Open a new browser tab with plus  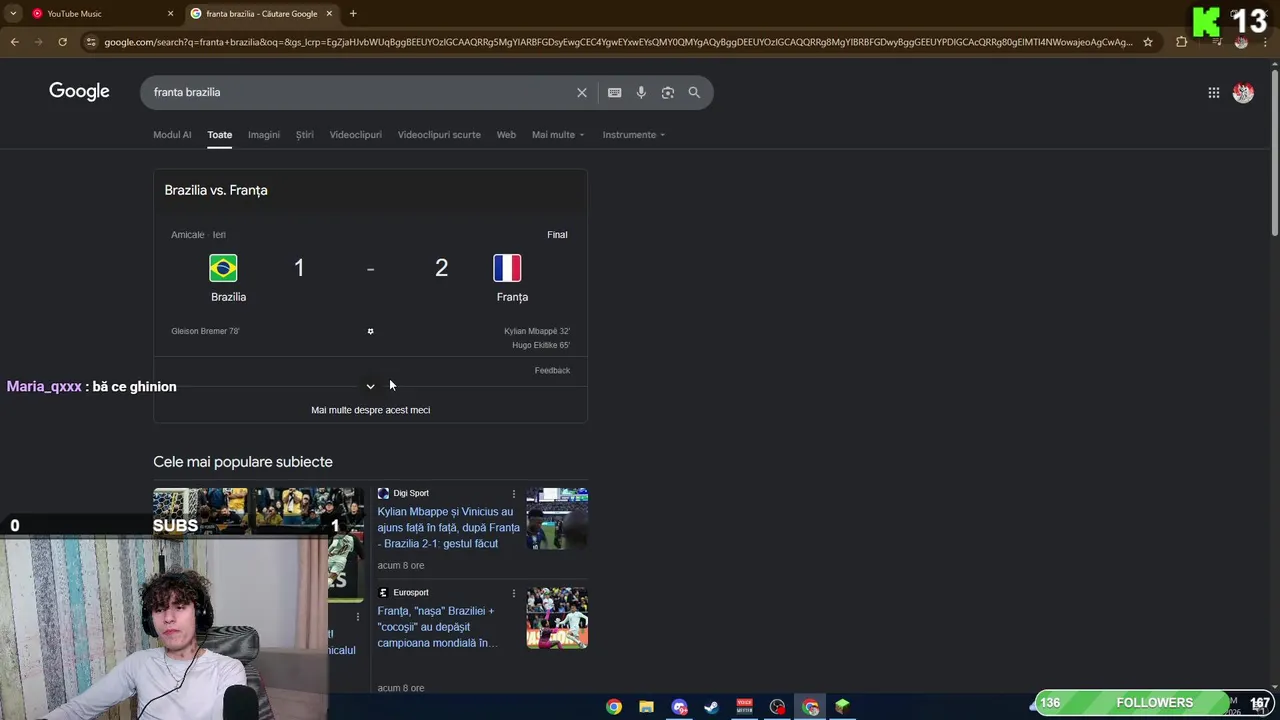pyautogui.click(x=353, y=14)
